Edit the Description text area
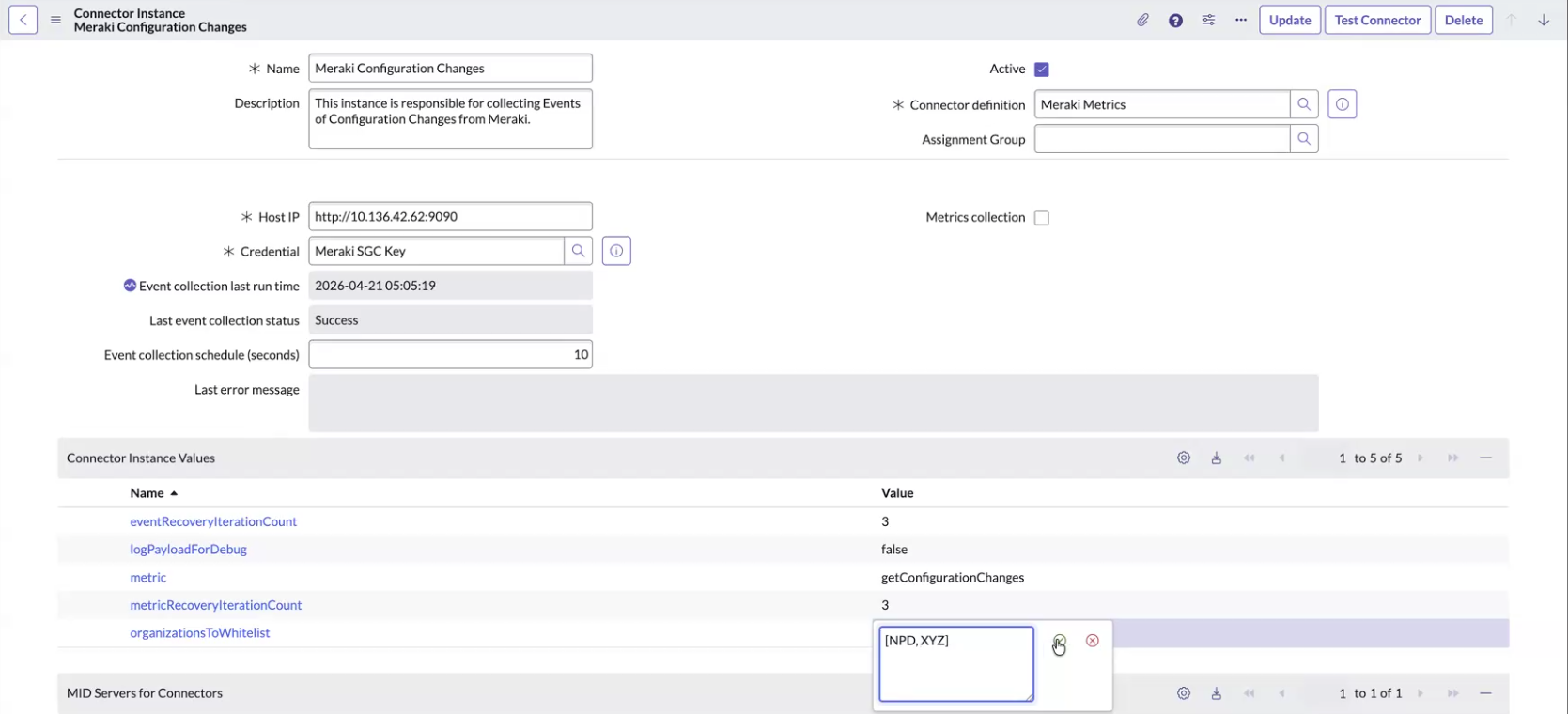The image size is (1568, 714). pyautogui.click(x=450, y=119)
